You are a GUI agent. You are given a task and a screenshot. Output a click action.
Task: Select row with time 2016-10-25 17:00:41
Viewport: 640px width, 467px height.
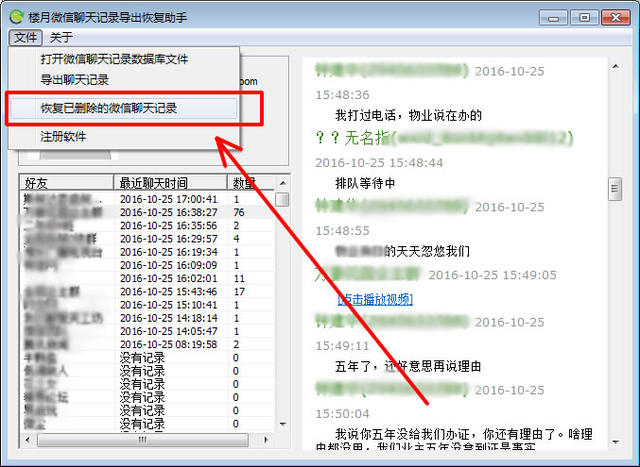pyautogui.click(x=147, y=199)
